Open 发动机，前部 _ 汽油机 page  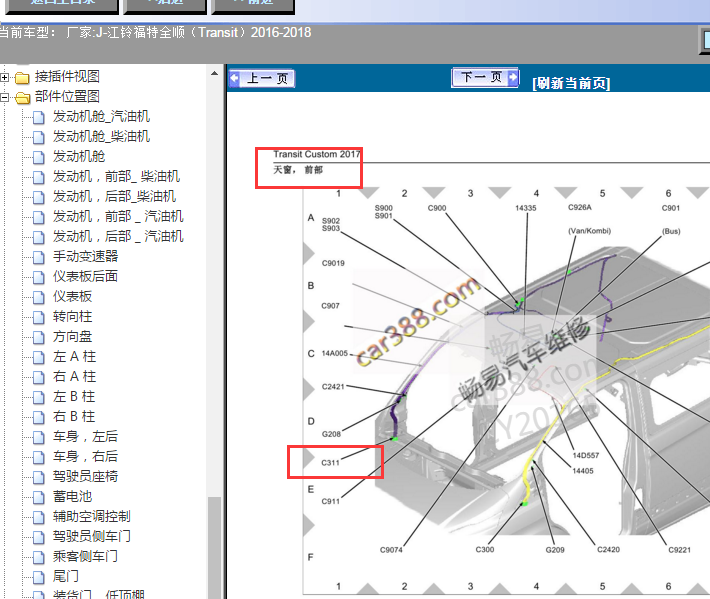click(118, 216)
